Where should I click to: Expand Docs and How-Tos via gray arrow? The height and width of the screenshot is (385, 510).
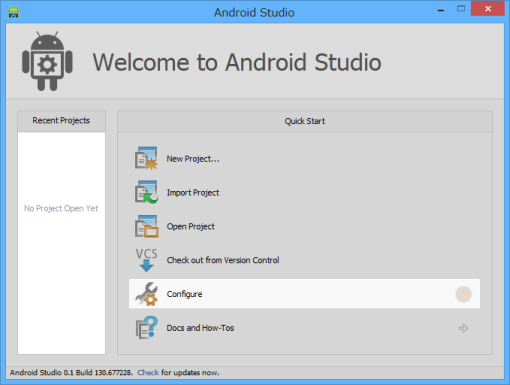[x=463, y=328]
